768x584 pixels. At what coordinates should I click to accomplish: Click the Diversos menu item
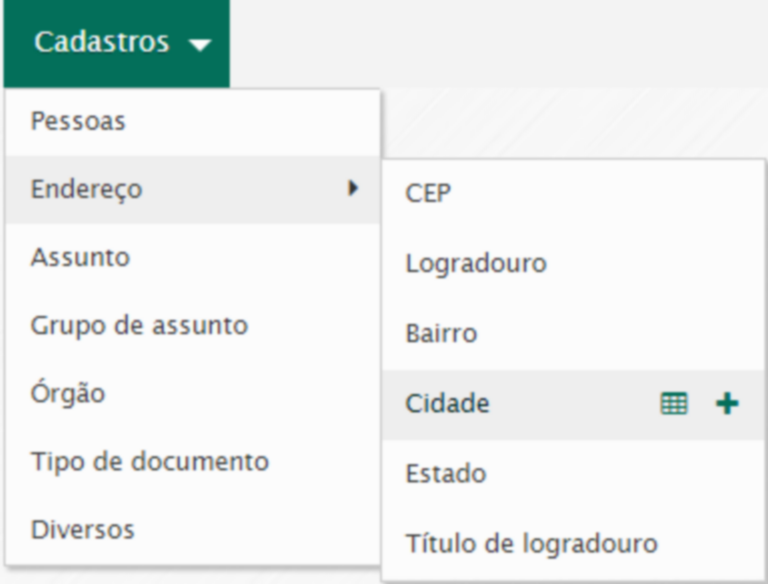click(82, 529)
